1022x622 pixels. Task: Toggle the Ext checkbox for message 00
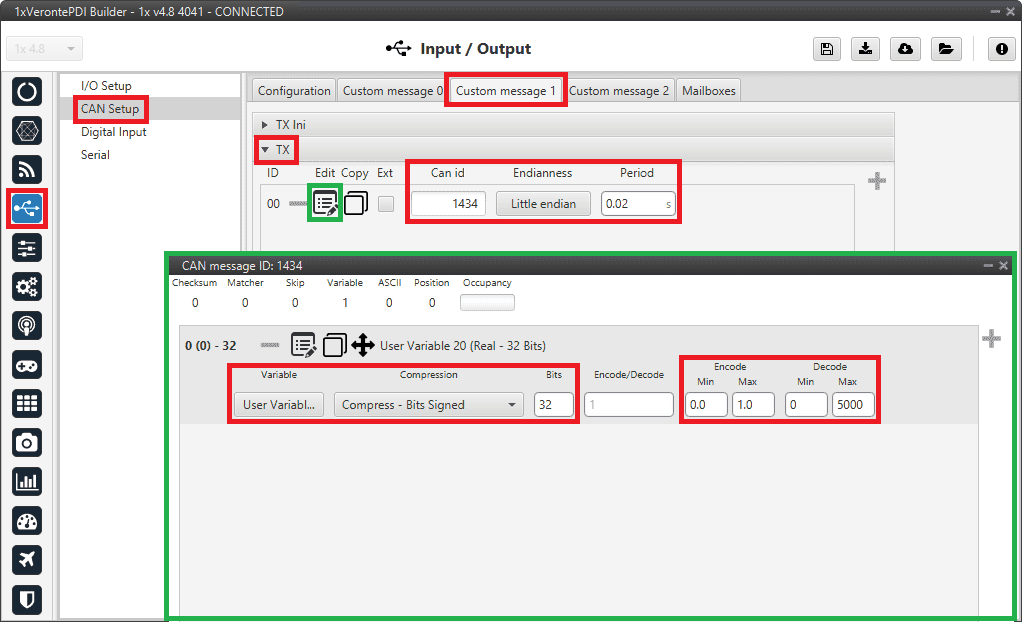(385, 204)
